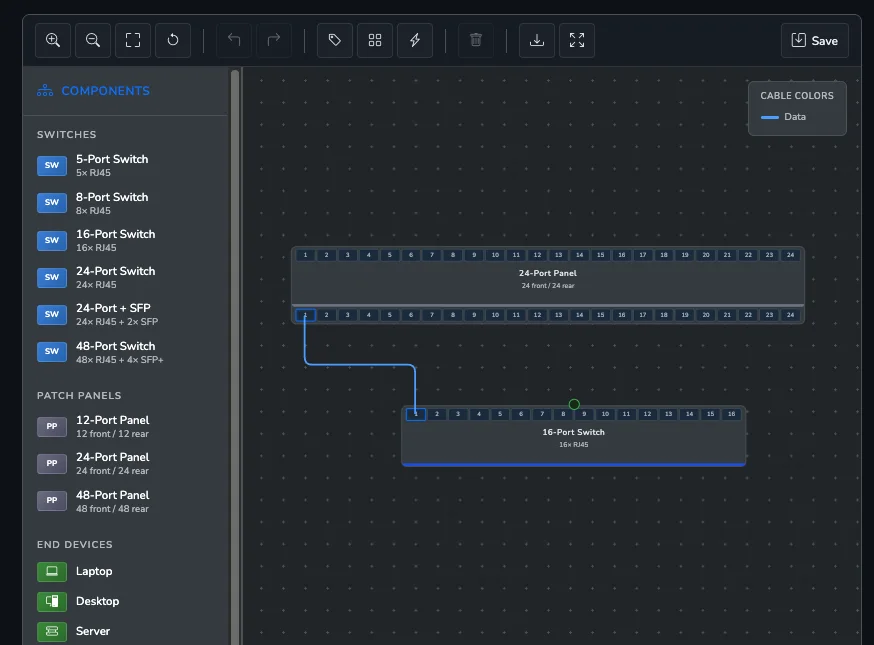Select the Server device icon
The image size is (874, 645).
52,632
